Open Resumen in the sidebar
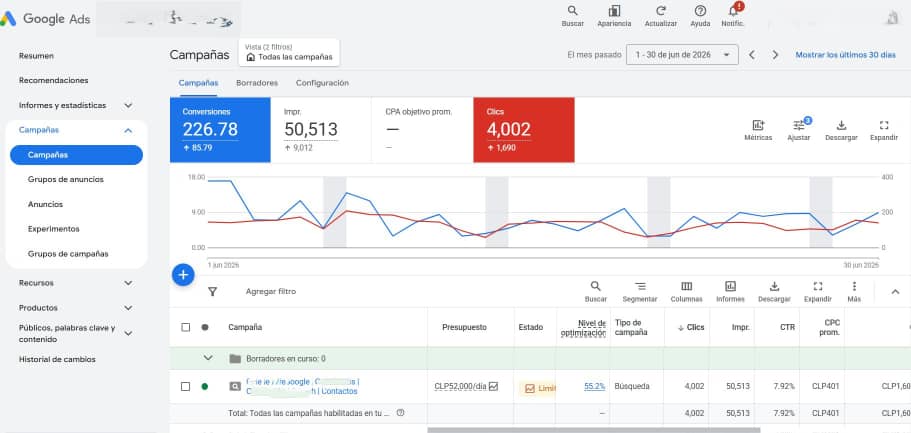 coord(36,56)
